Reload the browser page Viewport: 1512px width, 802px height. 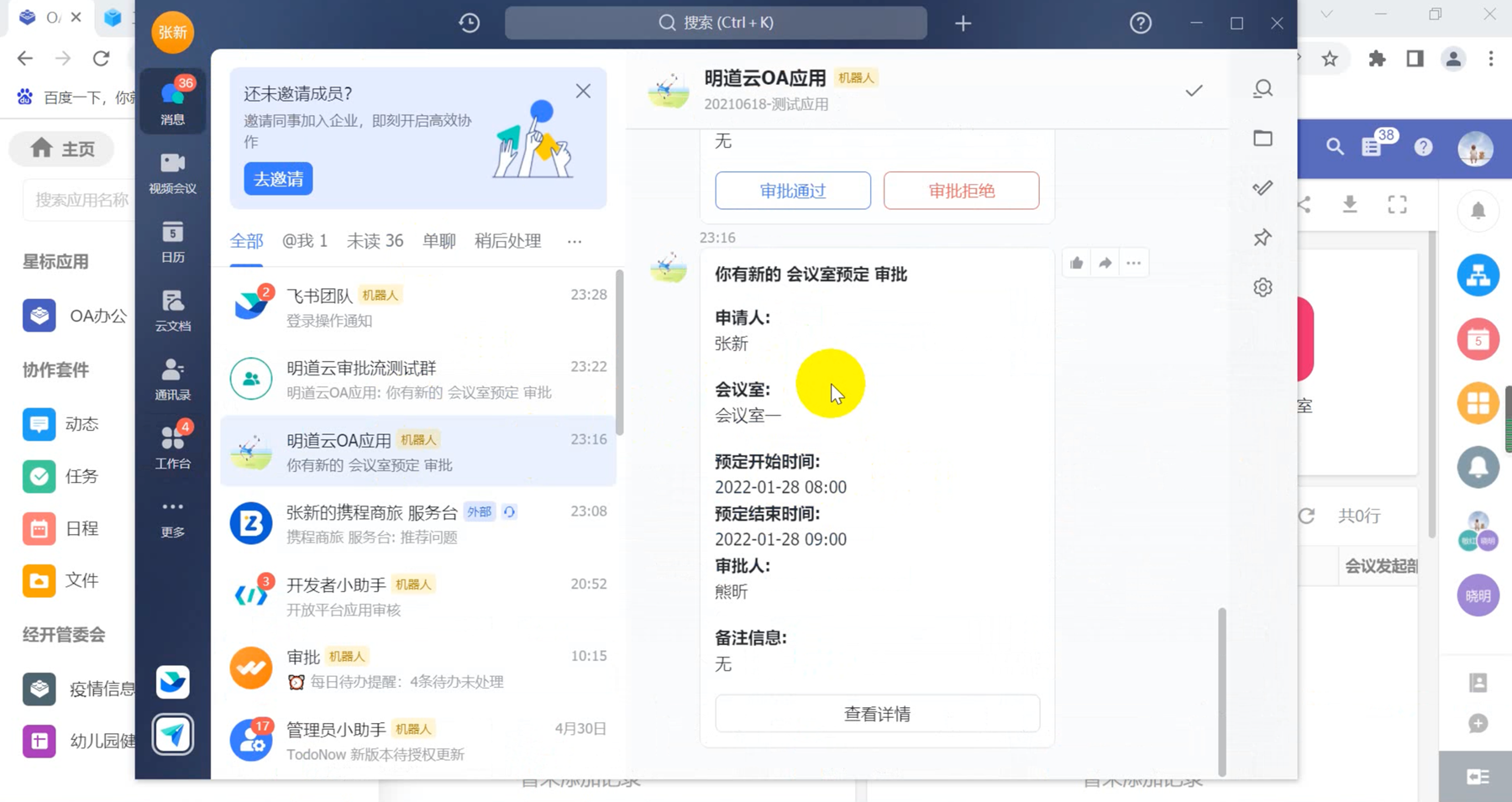[102, 59]
